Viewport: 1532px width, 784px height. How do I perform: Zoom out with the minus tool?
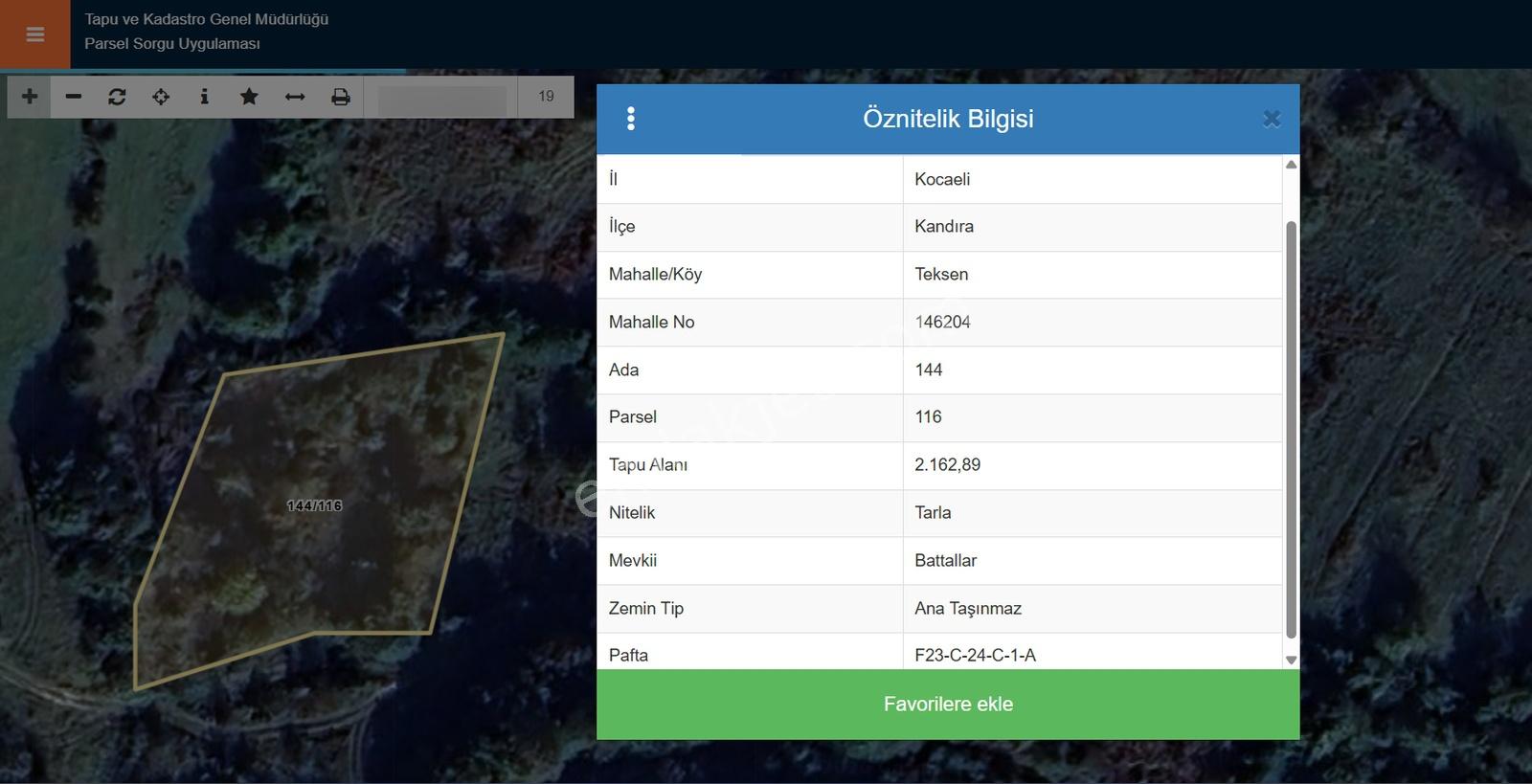tap(74, 97)
